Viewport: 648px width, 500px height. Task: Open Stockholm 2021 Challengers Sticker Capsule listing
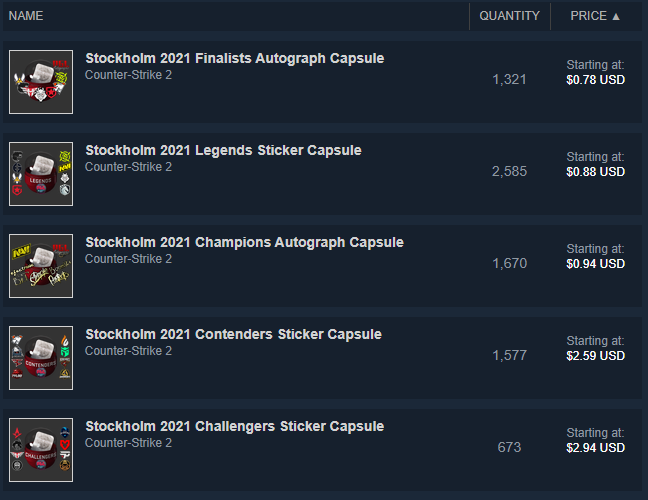click(234, 426)
